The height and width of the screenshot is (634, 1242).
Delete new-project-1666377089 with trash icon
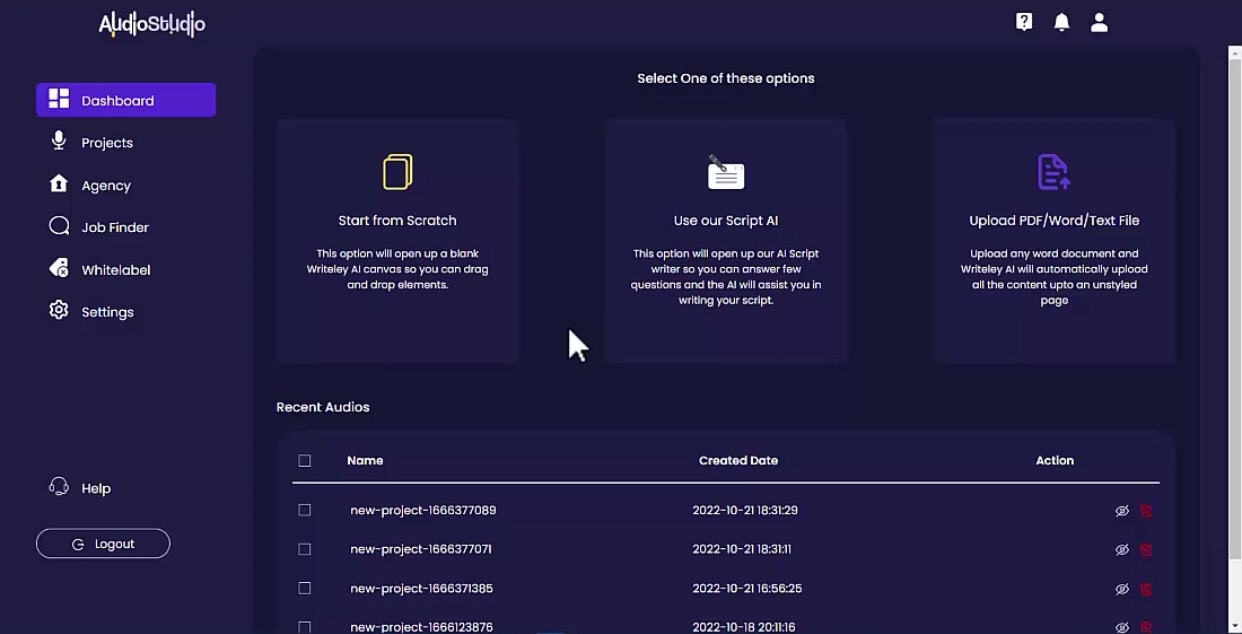pyautogui.click(x=1146, y=511)
